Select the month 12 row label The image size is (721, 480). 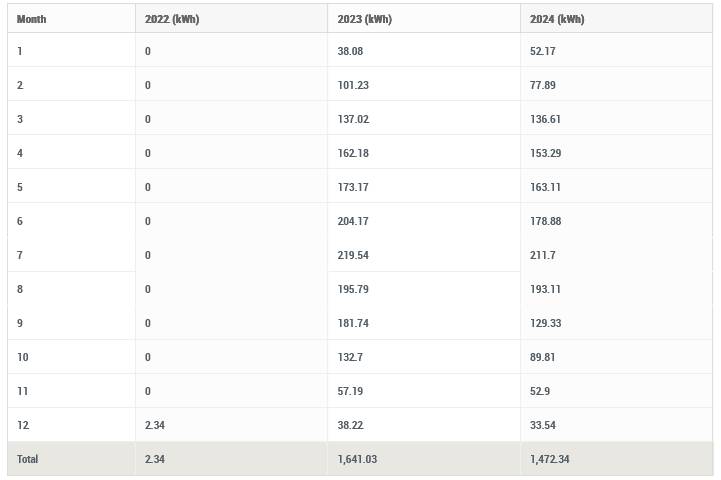coord(23,425)
